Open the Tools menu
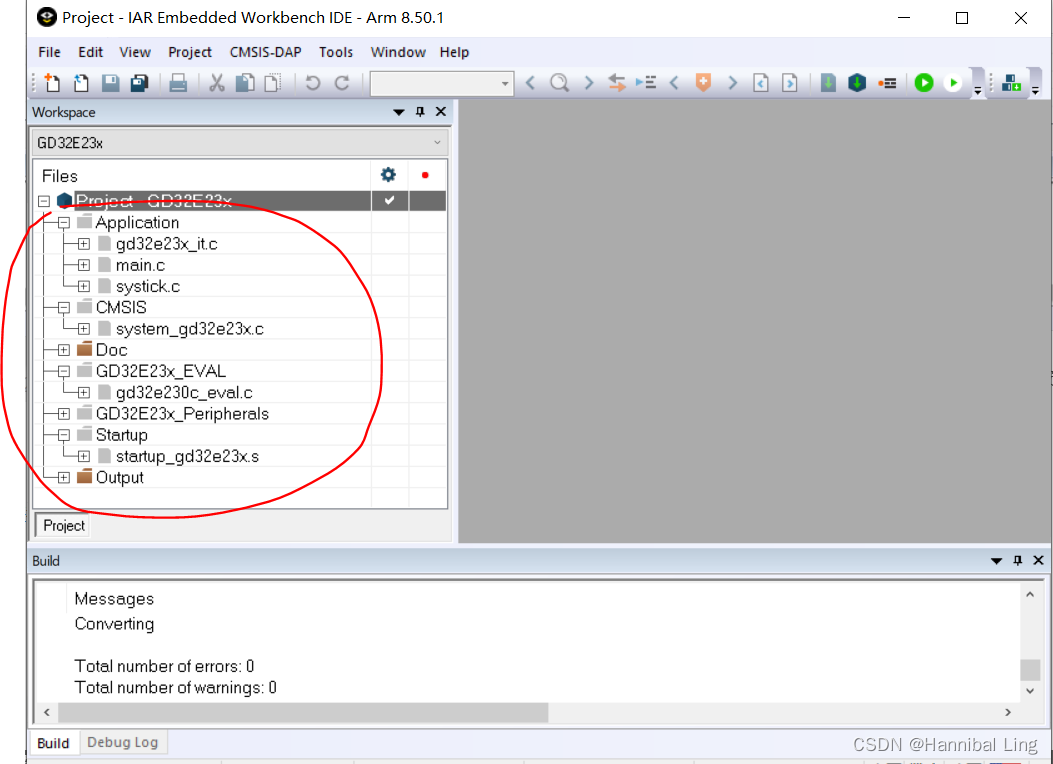Viewport: 1053px width, 764px height. tap(336, 52)
